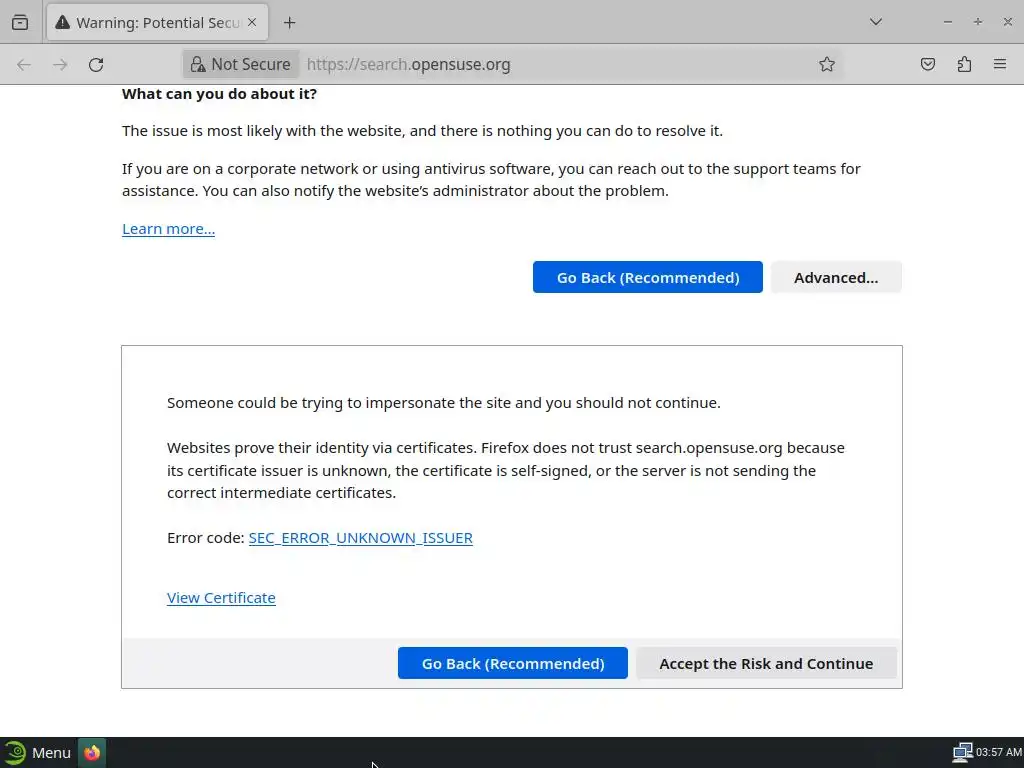Minimize the Firefox window

coord(948,22)
